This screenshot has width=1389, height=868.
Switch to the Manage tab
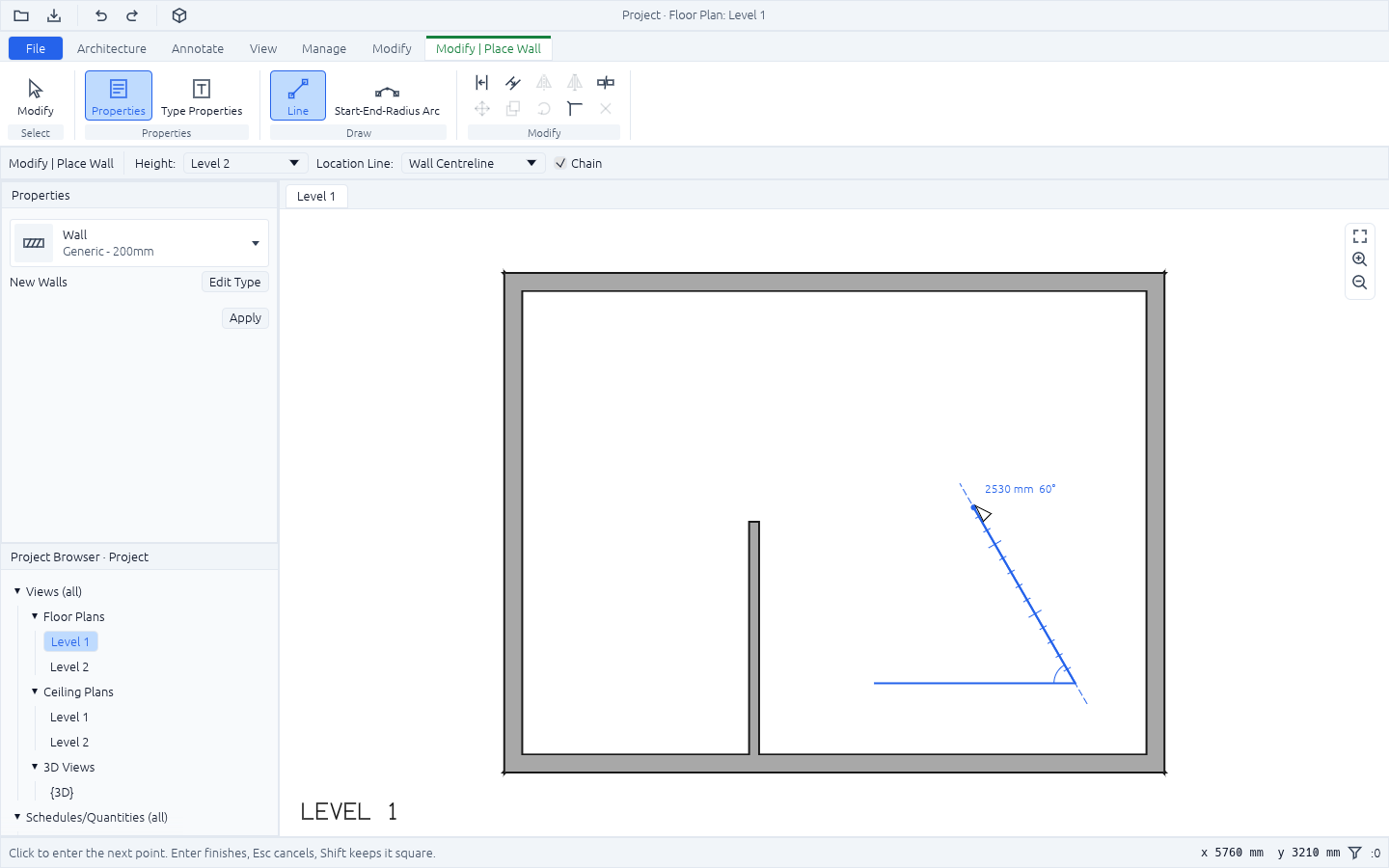pyautogui.click(x=324, y=48)
